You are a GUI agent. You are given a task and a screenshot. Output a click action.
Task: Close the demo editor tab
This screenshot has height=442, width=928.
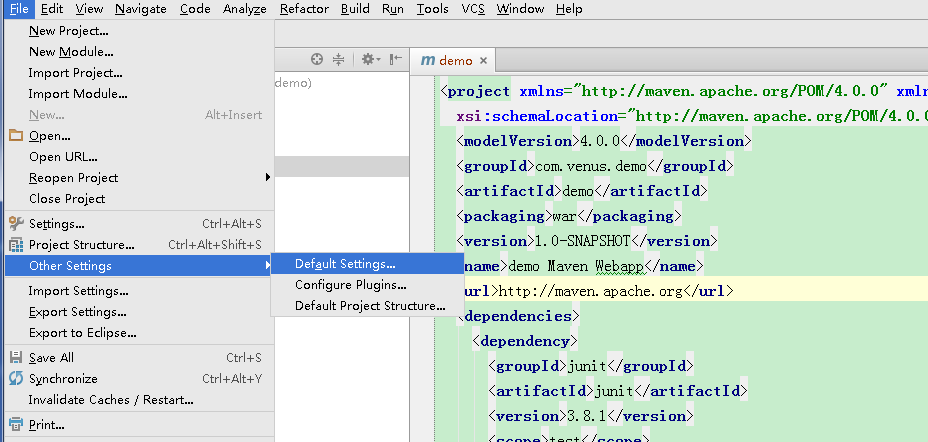click(x=483, y=60)
